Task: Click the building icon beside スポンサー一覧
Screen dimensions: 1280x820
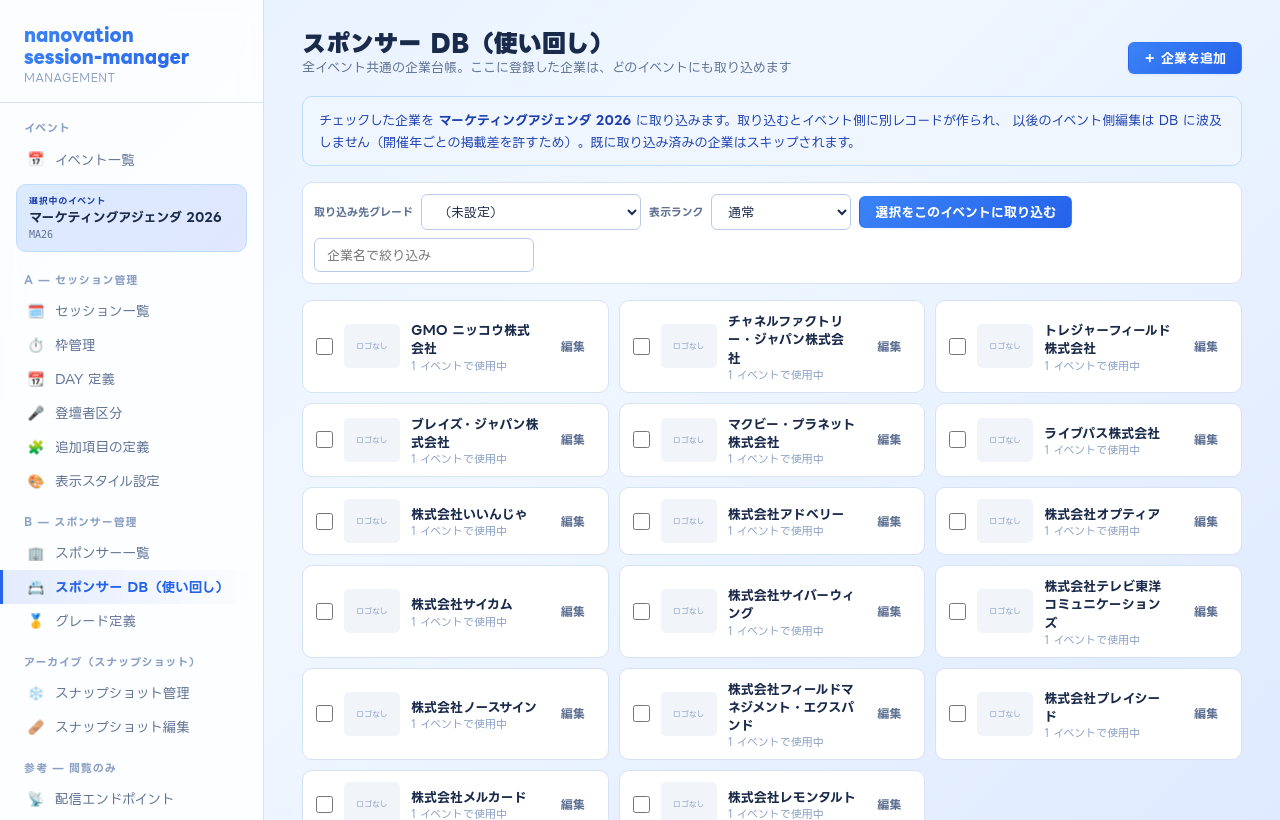Action: pos(36,553)
